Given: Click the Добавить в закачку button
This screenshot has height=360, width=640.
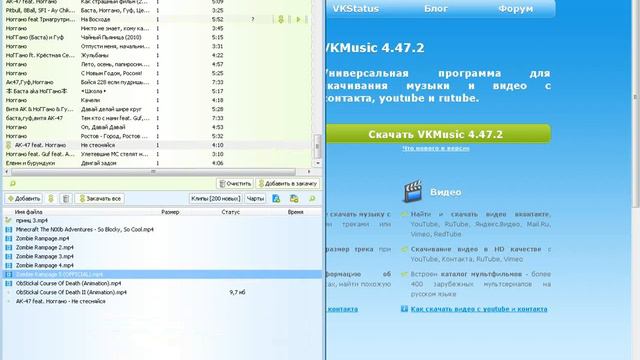Looking at the screenshot, I should pyautogui.click(x=288, y=184).
